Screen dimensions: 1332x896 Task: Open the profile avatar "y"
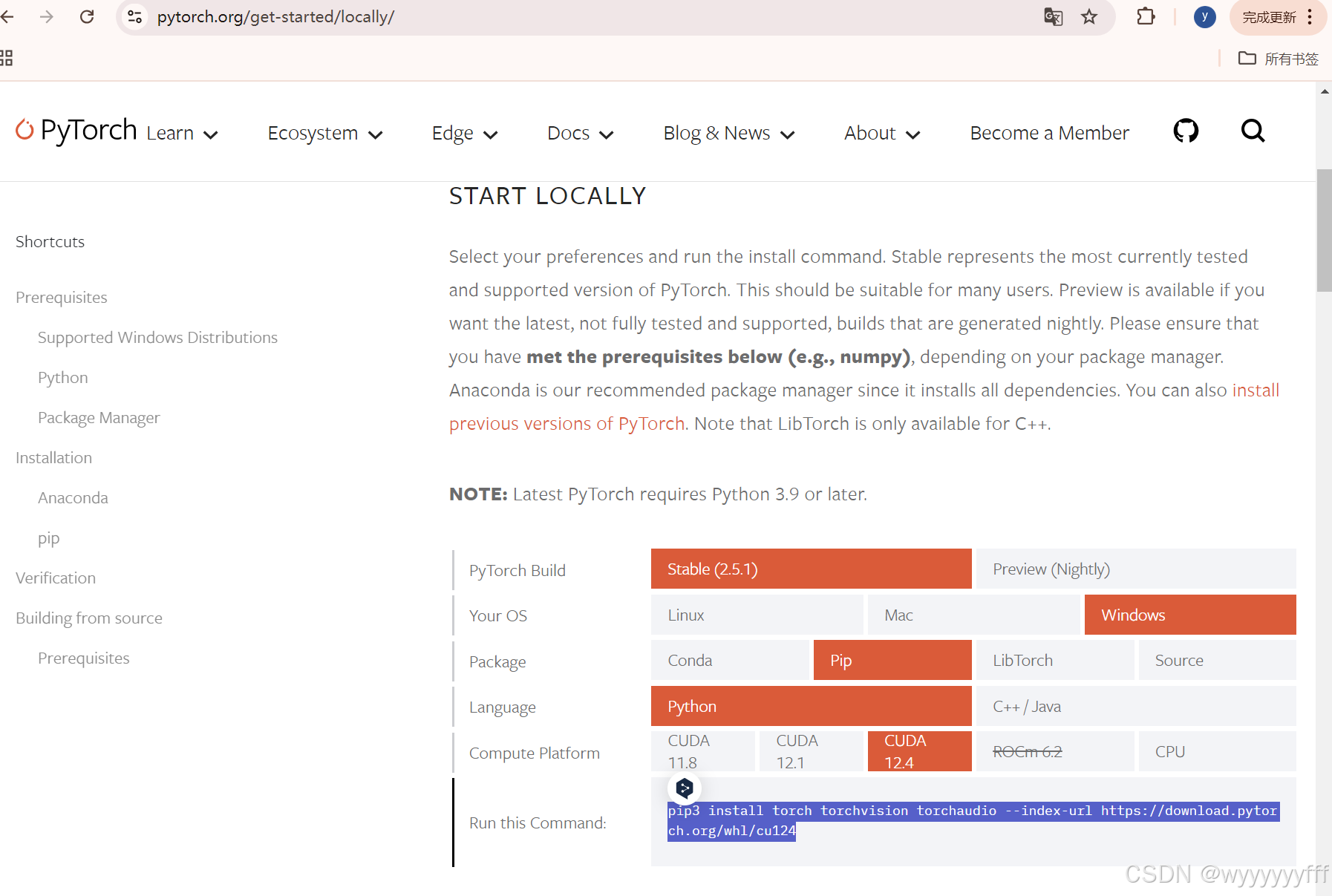(x=1204, y=16)
